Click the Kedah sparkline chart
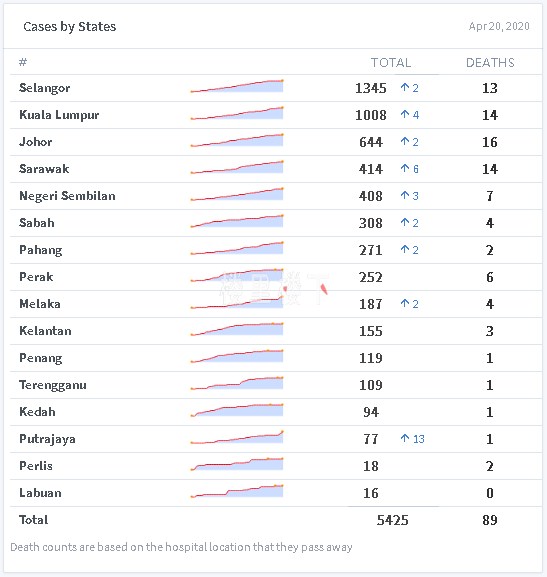The height and width of the screenshot is (577, 547). [237, 410]
